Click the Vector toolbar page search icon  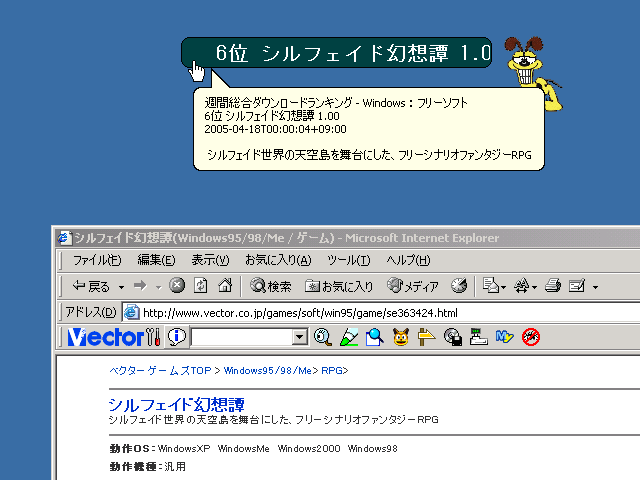375,337
